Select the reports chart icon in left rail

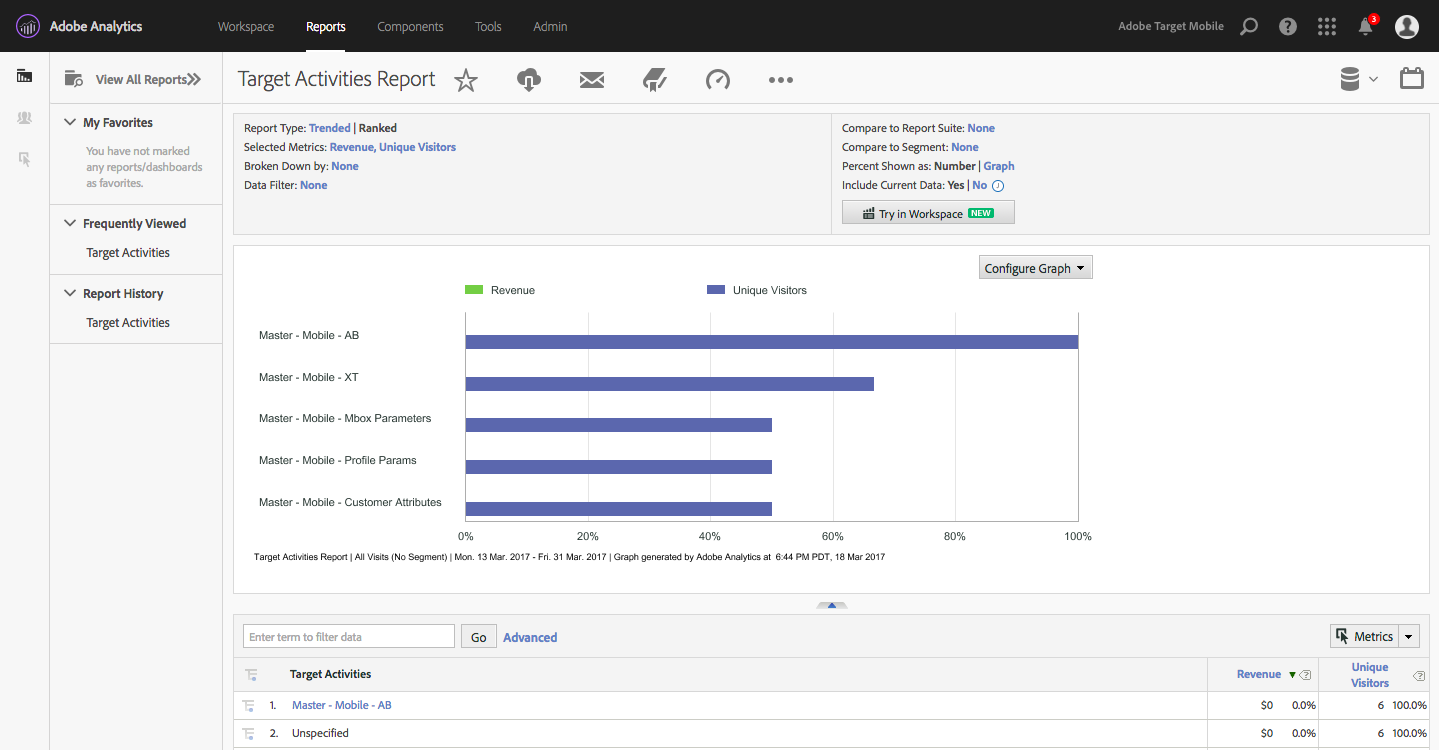(x=25, y=76)
